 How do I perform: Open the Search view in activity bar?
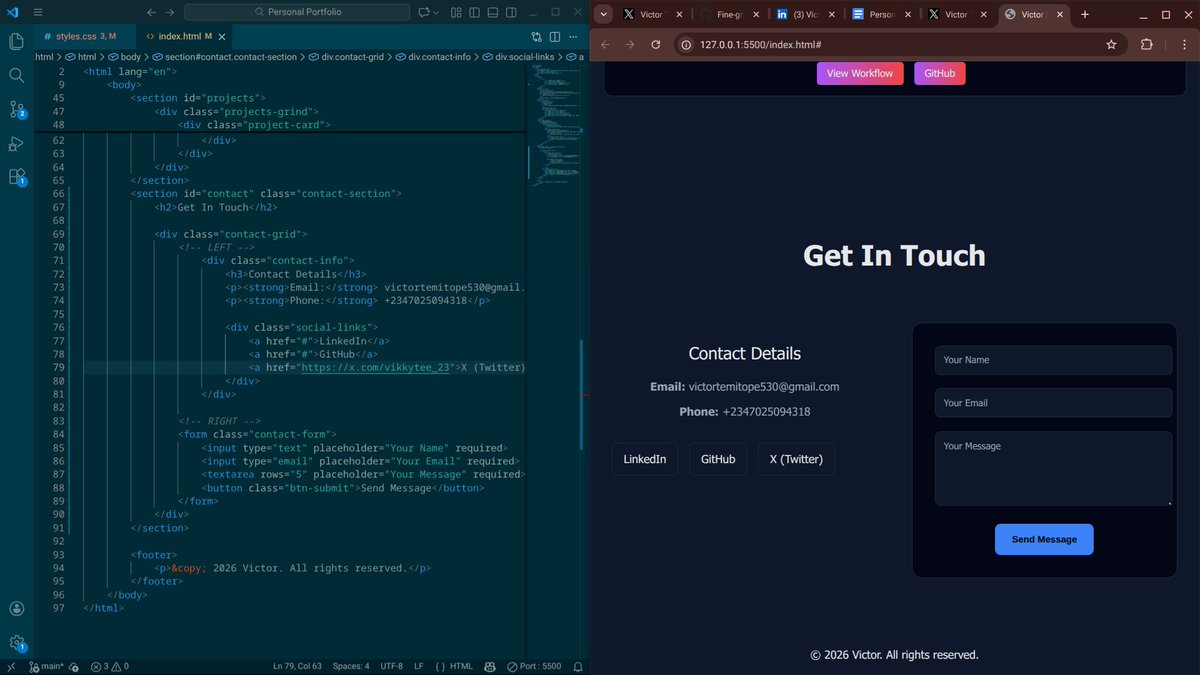coord(16,75)
